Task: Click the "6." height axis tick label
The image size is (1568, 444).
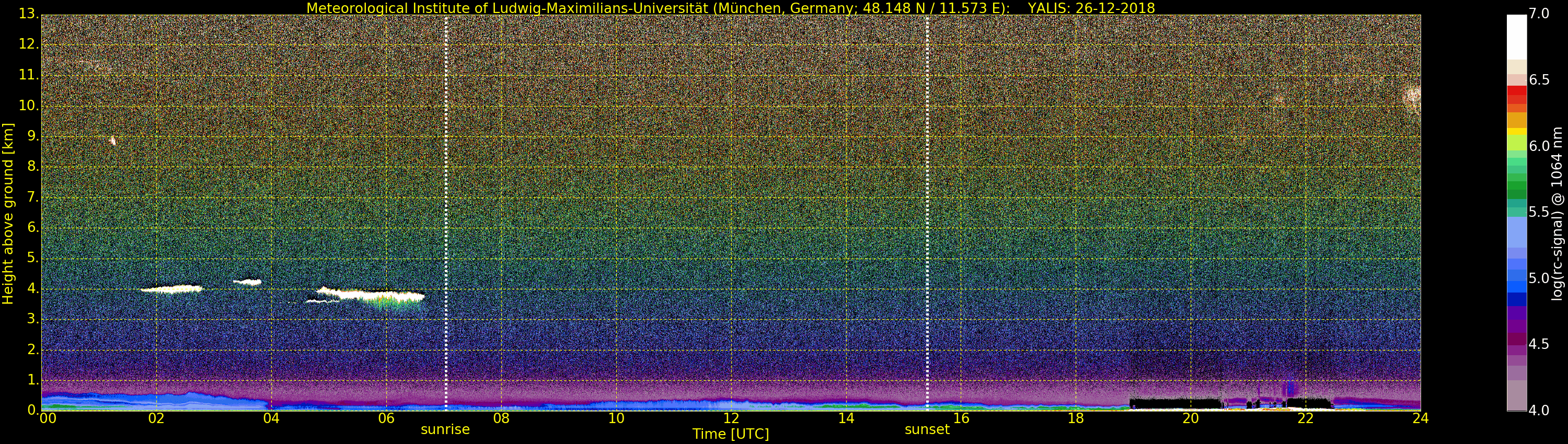Action: (33, 227)
